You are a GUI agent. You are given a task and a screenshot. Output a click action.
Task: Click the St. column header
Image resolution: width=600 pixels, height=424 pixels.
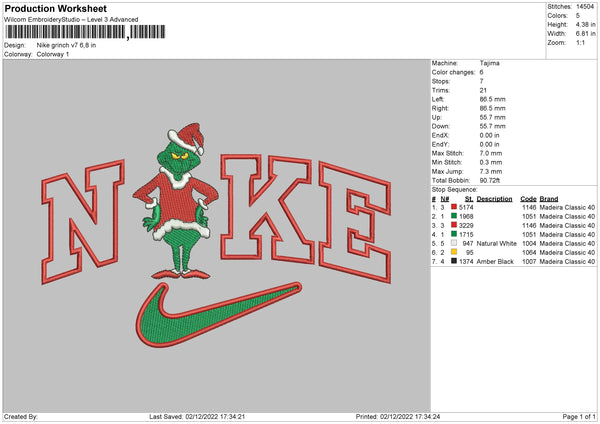pos(469,199)
